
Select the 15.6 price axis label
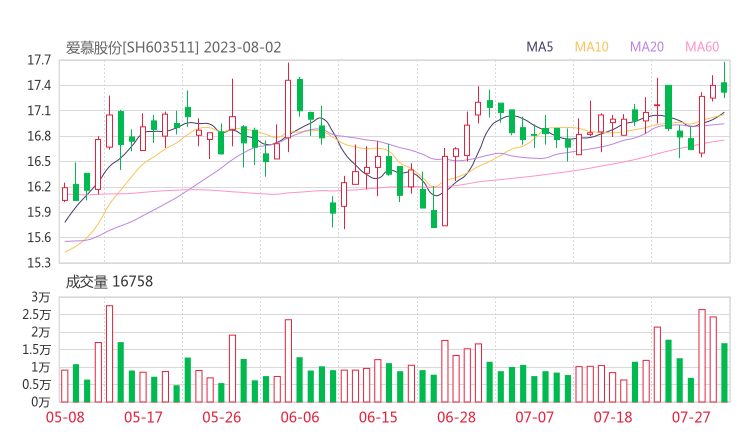tap(39, 237)
